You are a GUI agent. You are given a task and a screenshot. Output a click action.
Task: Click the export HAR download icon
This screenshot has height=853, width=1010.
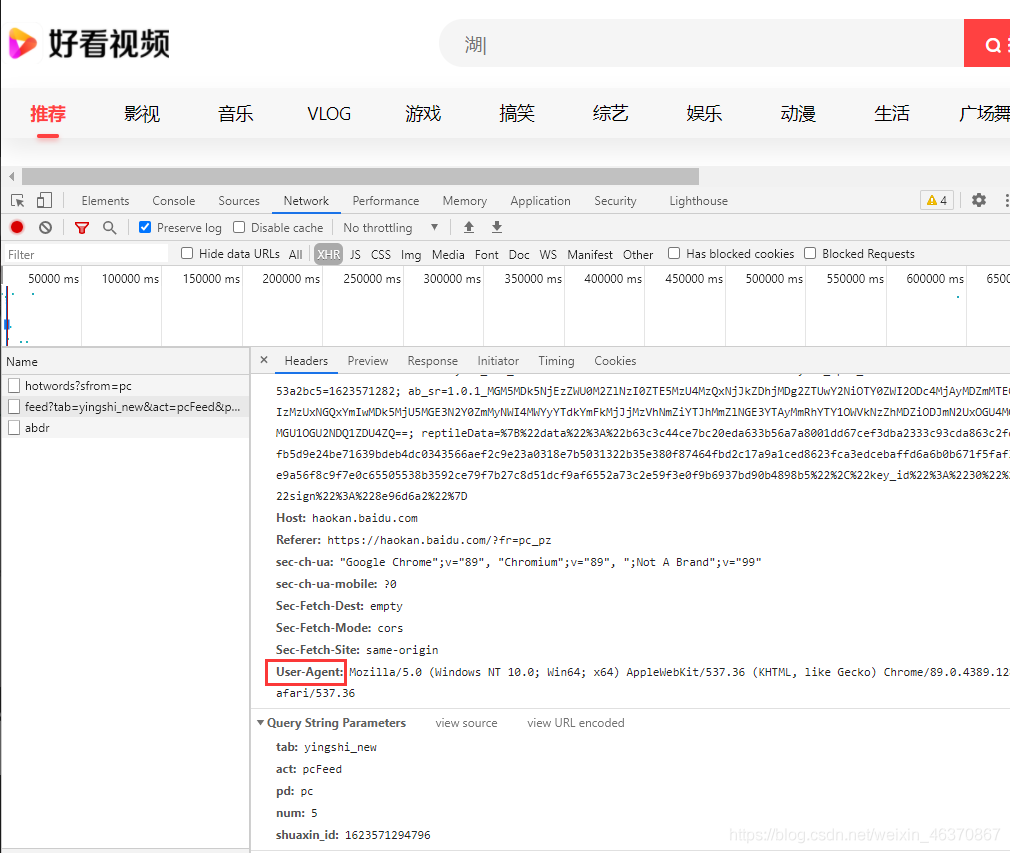click(x=497, y=227)
